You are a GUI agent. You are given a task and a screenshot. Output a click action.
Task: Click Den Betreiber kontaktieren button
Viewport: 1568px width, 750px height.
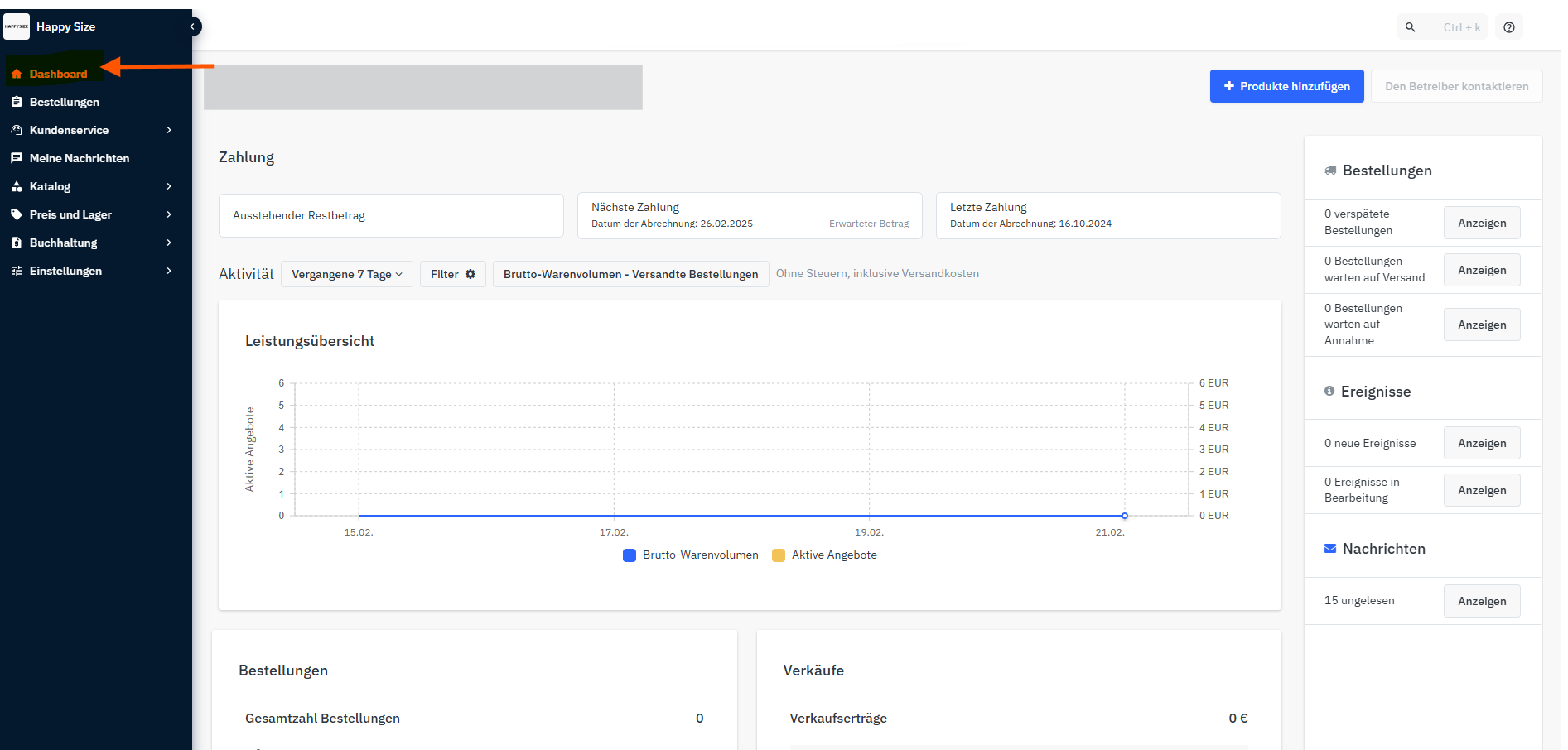[1456, 86]
